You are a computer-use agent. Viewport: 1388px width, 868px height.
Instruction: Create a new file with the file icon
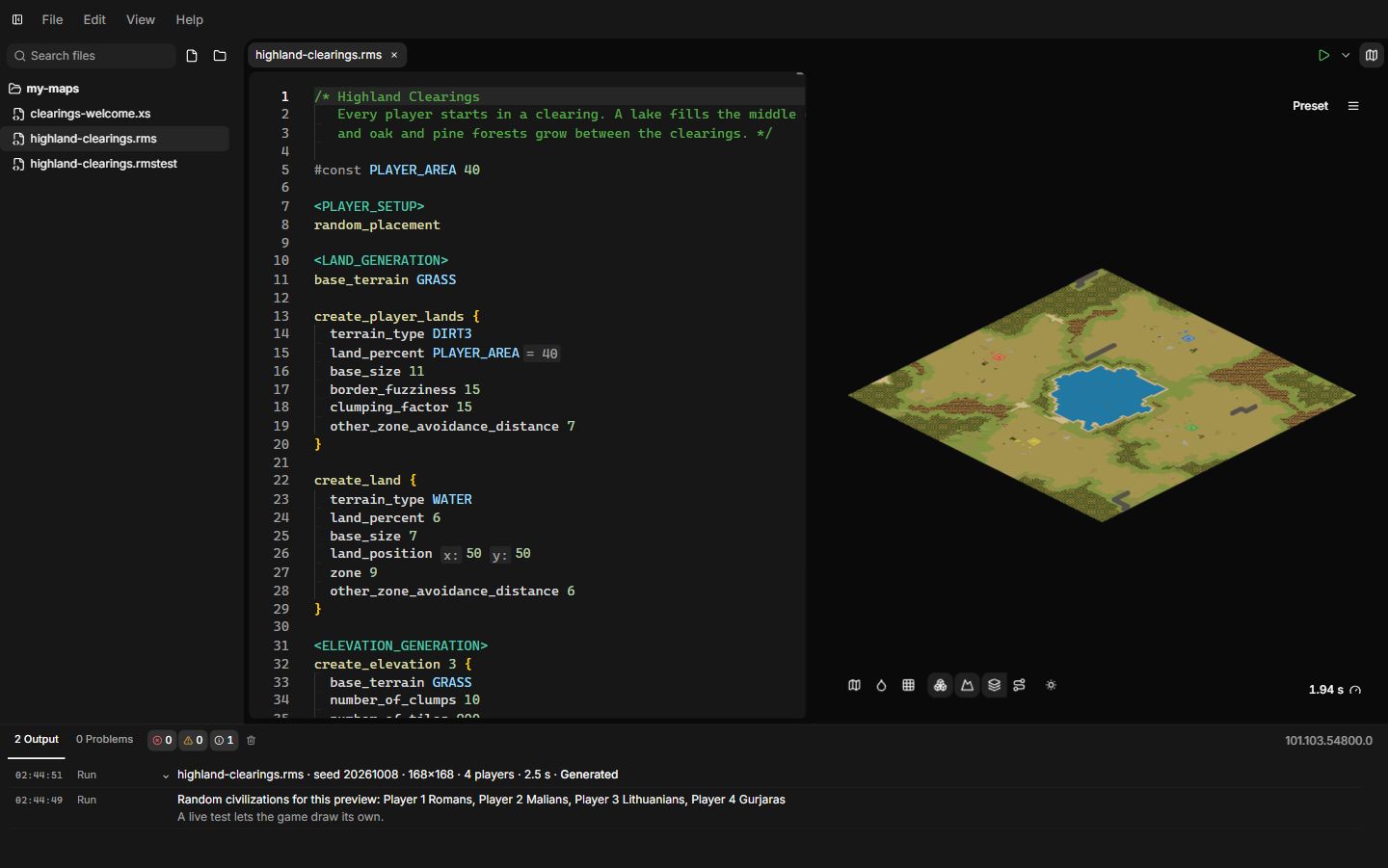click(192, 56)
